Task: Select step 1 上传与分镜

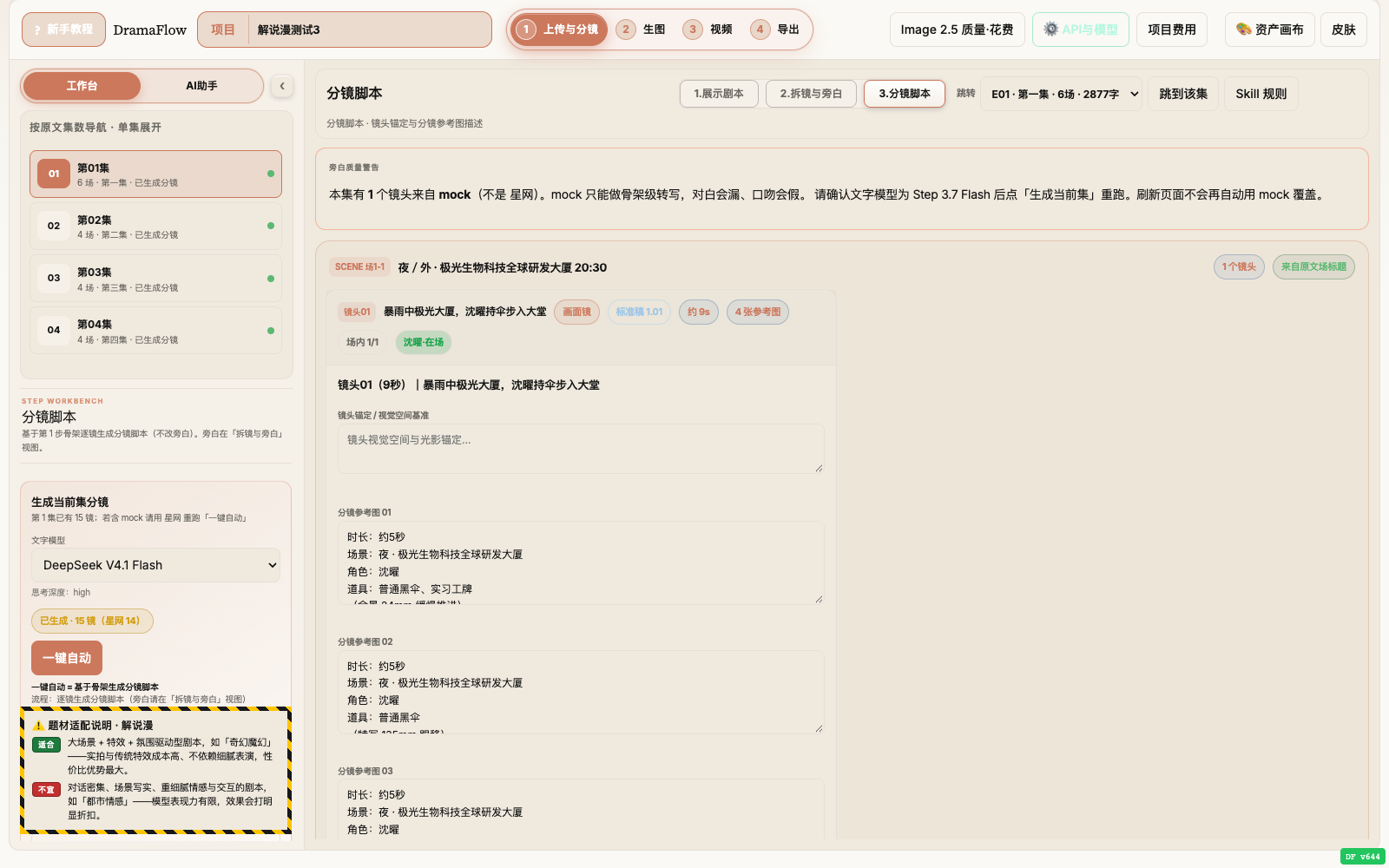Action: [x=560, y=30]
